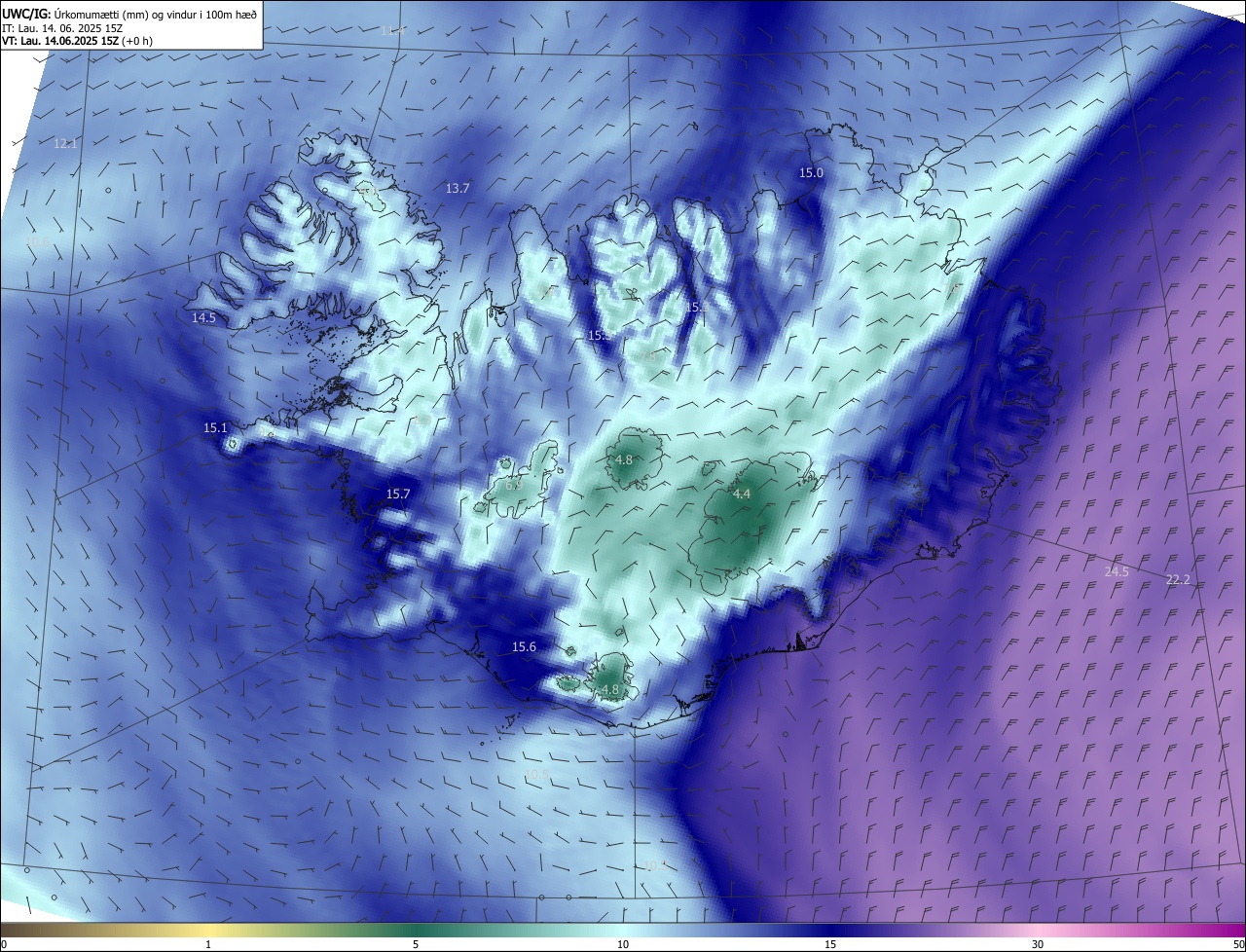Screen dimensions: 1246x952
Task: Click the 15.1 value near Snæfellsnes tip
Action: pyautogui.click(x=215, y=427)
